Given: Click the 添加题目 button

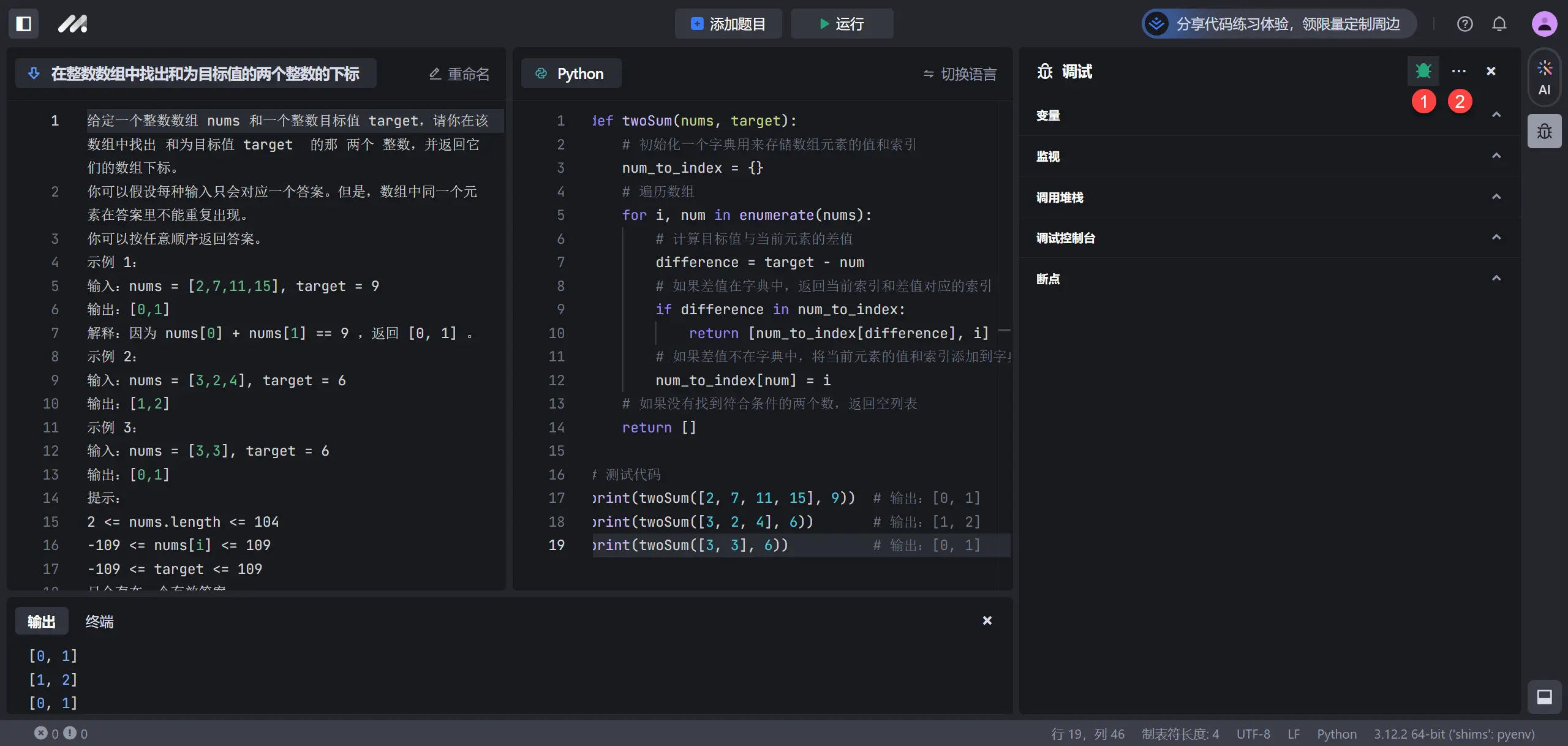Looking at the screenshot, I should (x=728, y=24).
